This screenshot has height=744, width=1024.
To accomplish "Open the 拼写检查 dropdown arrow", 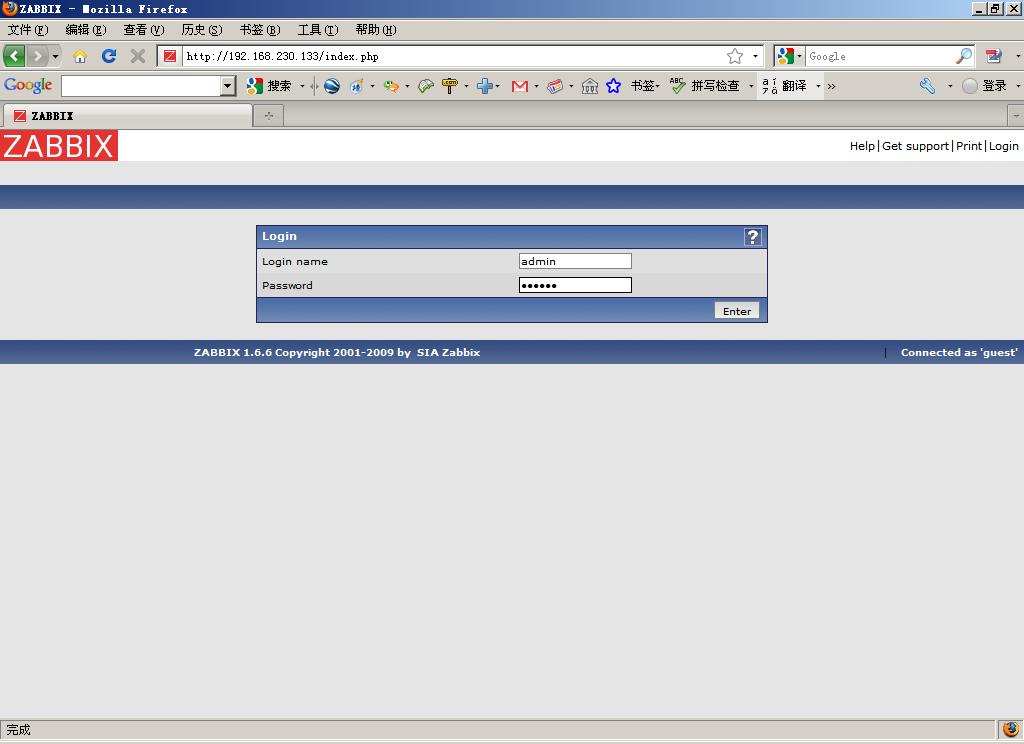I will pos(751,86).
